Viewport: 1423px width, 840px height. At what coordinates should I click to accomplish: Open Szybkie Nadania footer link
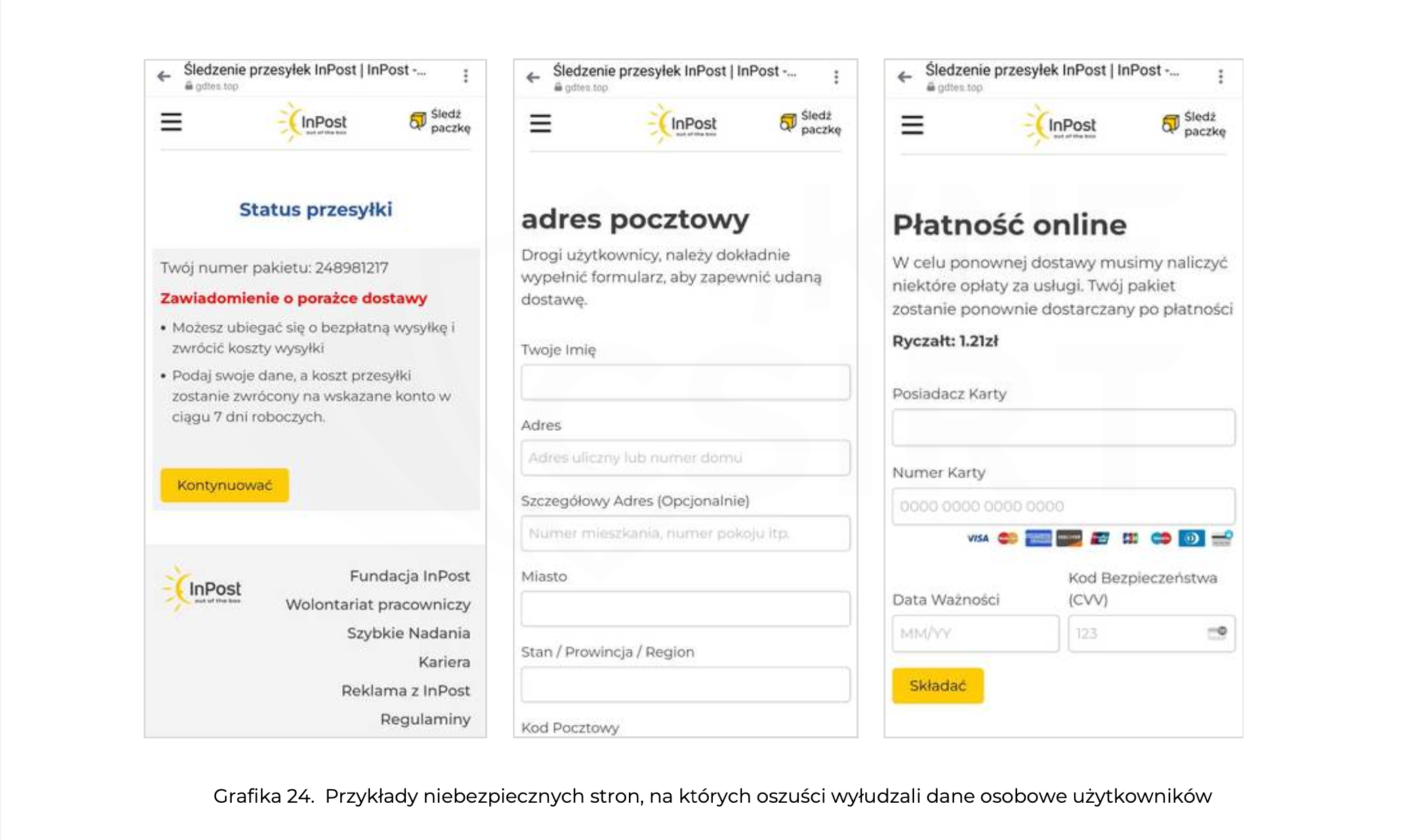coord(408,633)
